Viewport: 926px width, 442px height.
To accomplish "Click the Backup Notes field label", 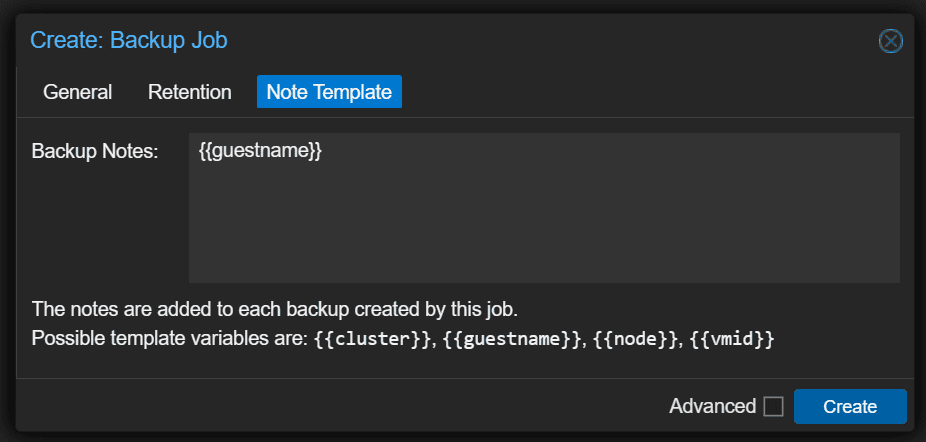I will 95,152.
